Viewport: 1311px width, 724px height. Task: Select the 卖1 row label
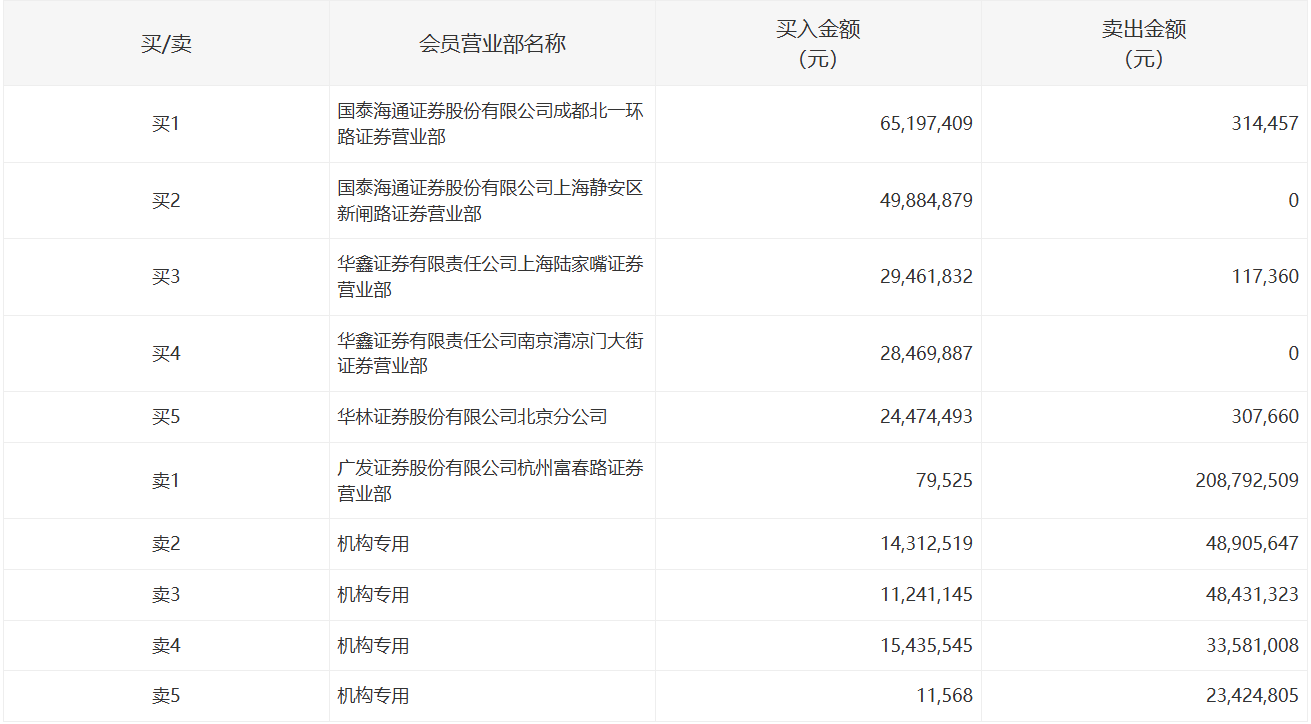coord(166,481)
